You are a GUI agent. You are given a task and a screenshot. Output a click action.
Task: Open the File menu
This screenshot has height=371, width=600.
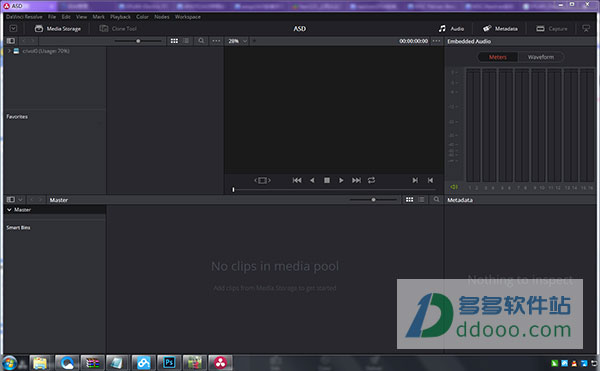click(52, 17)
